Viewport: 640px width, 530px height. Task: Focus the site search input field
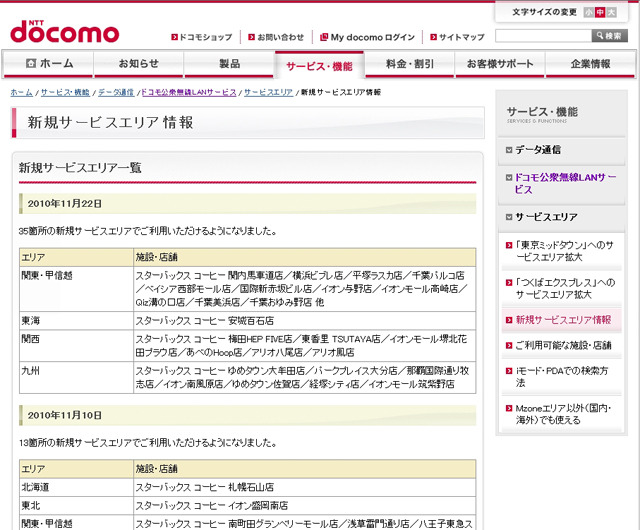[543, 36]
